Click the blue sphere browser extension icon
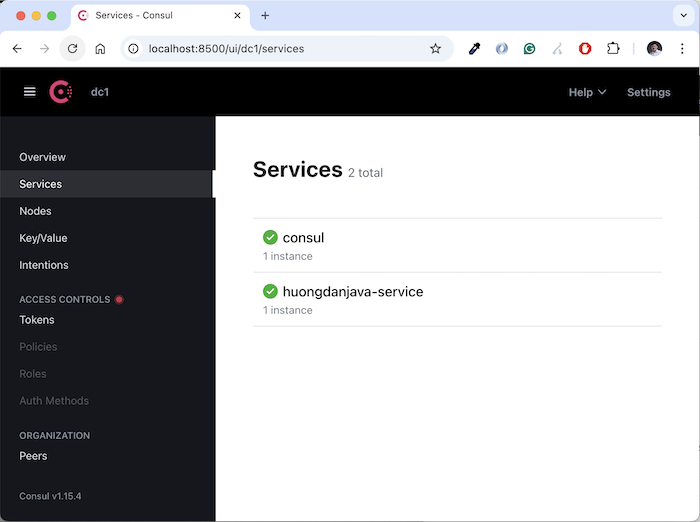The image size is (700, 522). [502, 49]
